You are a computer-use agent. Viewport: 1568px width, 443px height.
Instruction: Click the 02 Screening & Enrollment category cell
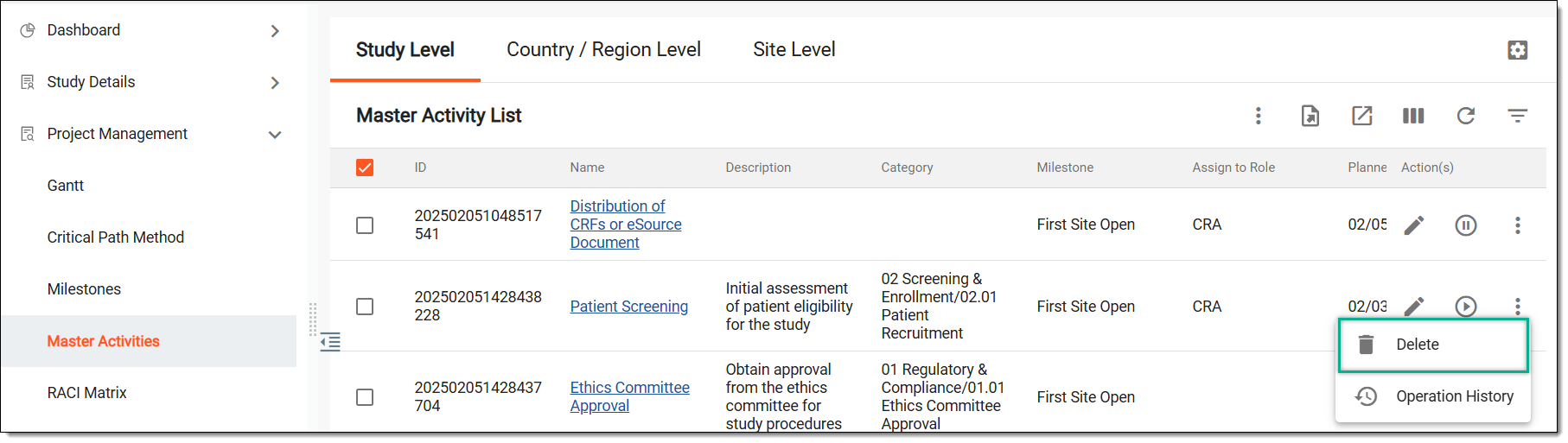[939, 306]
